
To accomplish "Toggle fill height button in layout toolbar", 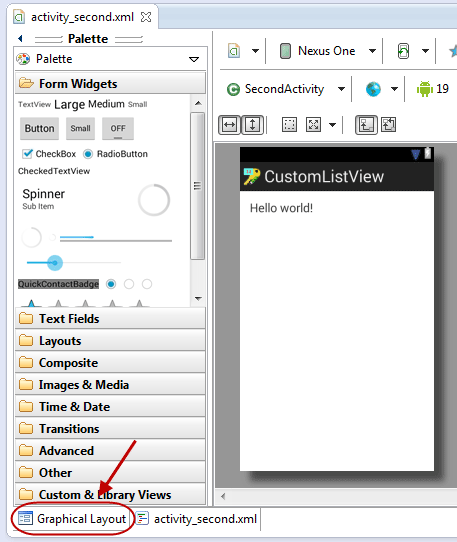I will (x=252, y=125).
